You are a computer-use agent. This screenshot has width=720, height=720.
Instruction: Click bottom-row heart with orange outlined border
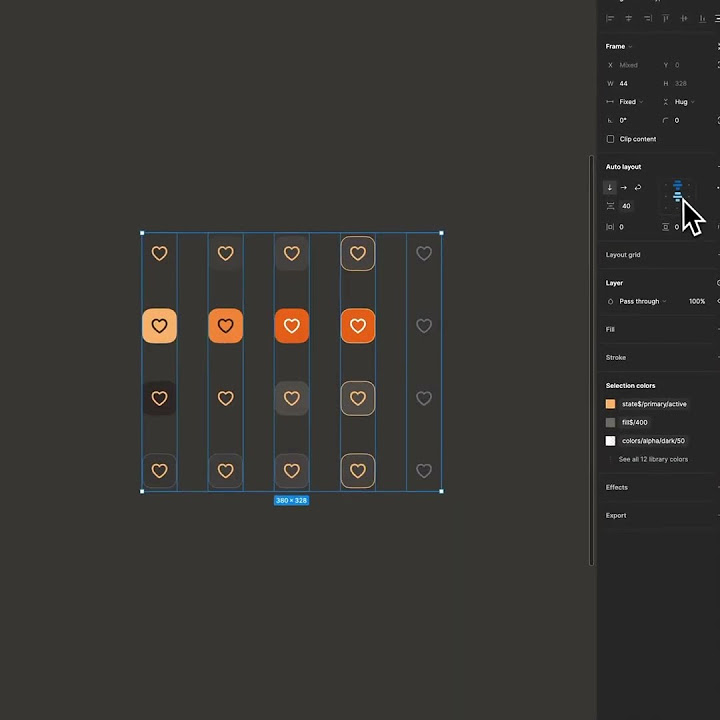[358, 471]
